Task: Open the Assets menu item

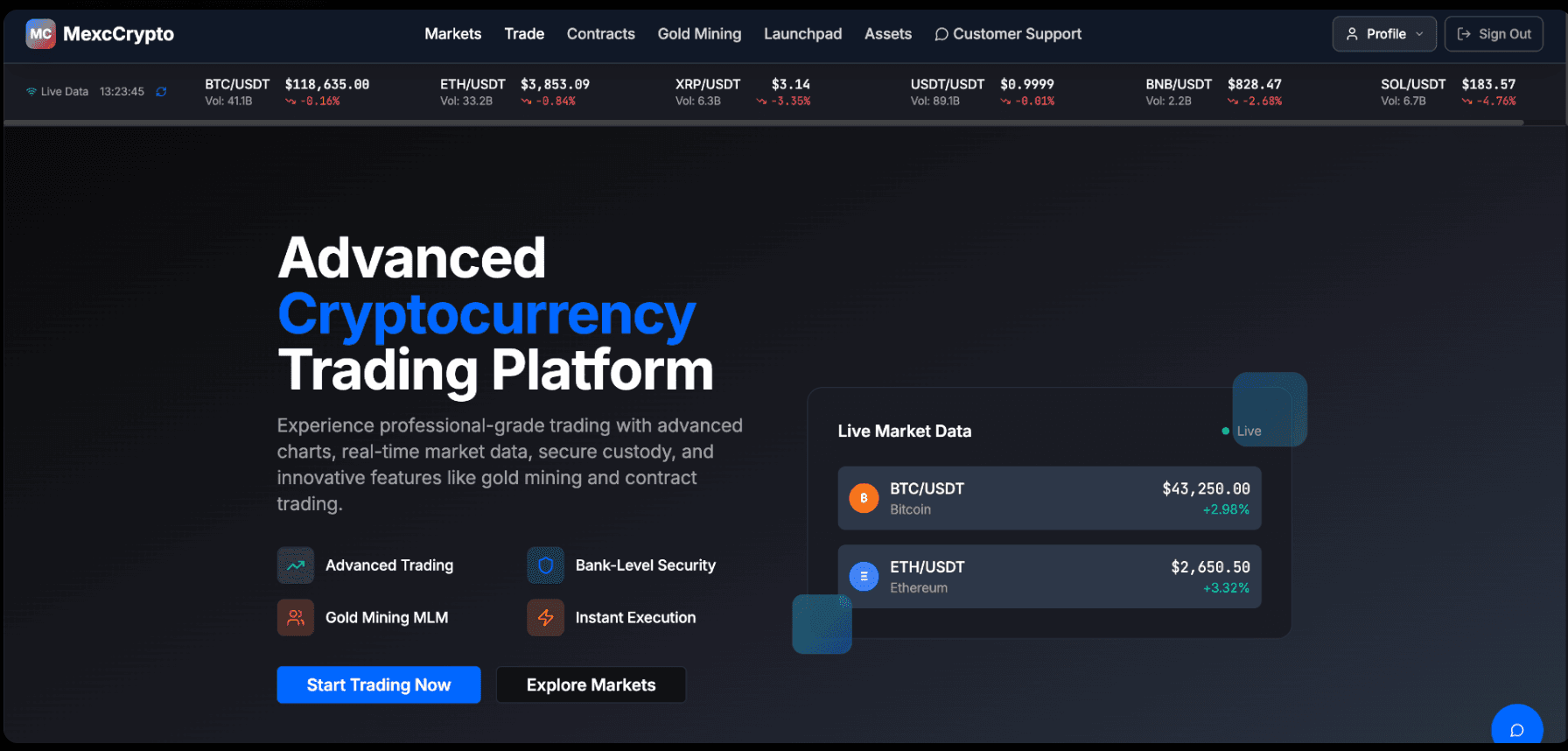Action: [x=888, y=34]
